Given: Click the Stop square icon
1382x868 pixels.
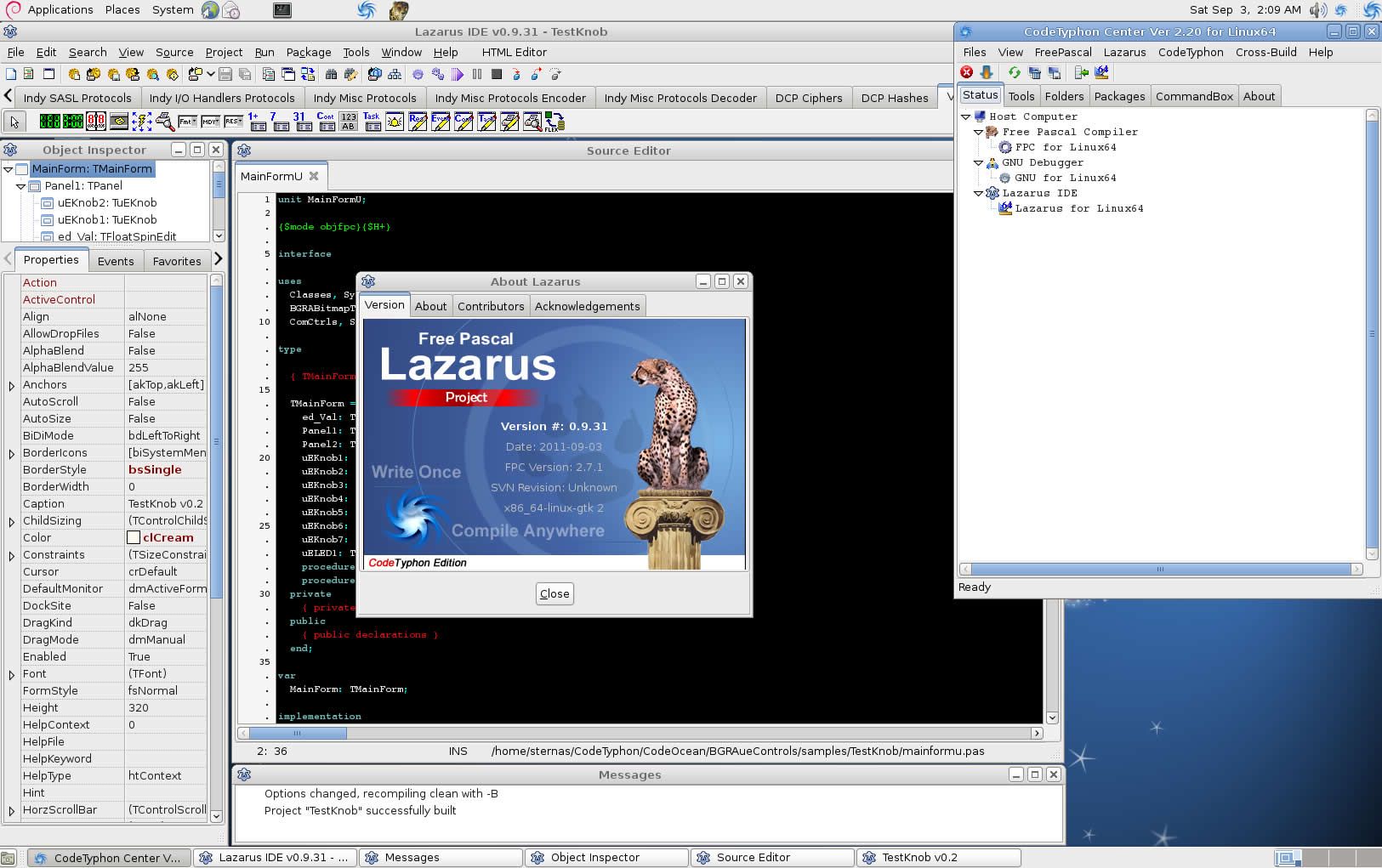Looking at the screenshot, I should click(497, 74).
